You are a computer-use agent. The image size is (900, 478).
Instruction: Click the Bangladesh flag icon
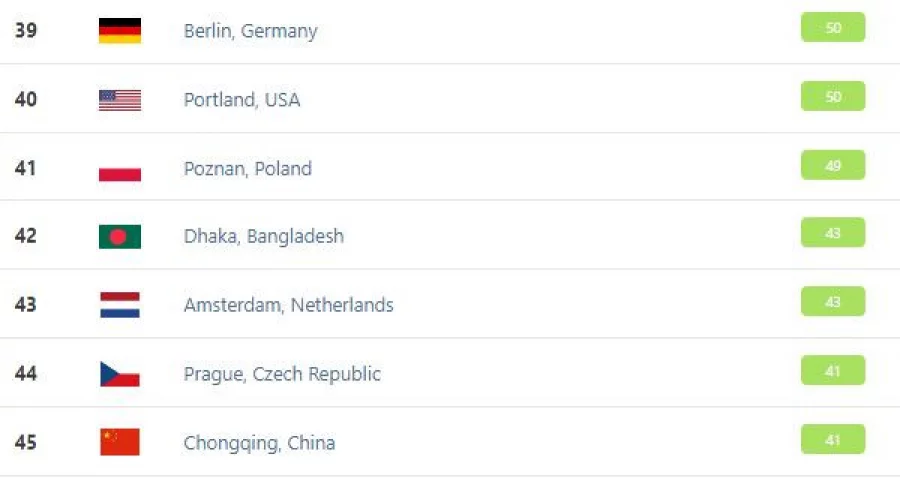[x=120, y=236]
